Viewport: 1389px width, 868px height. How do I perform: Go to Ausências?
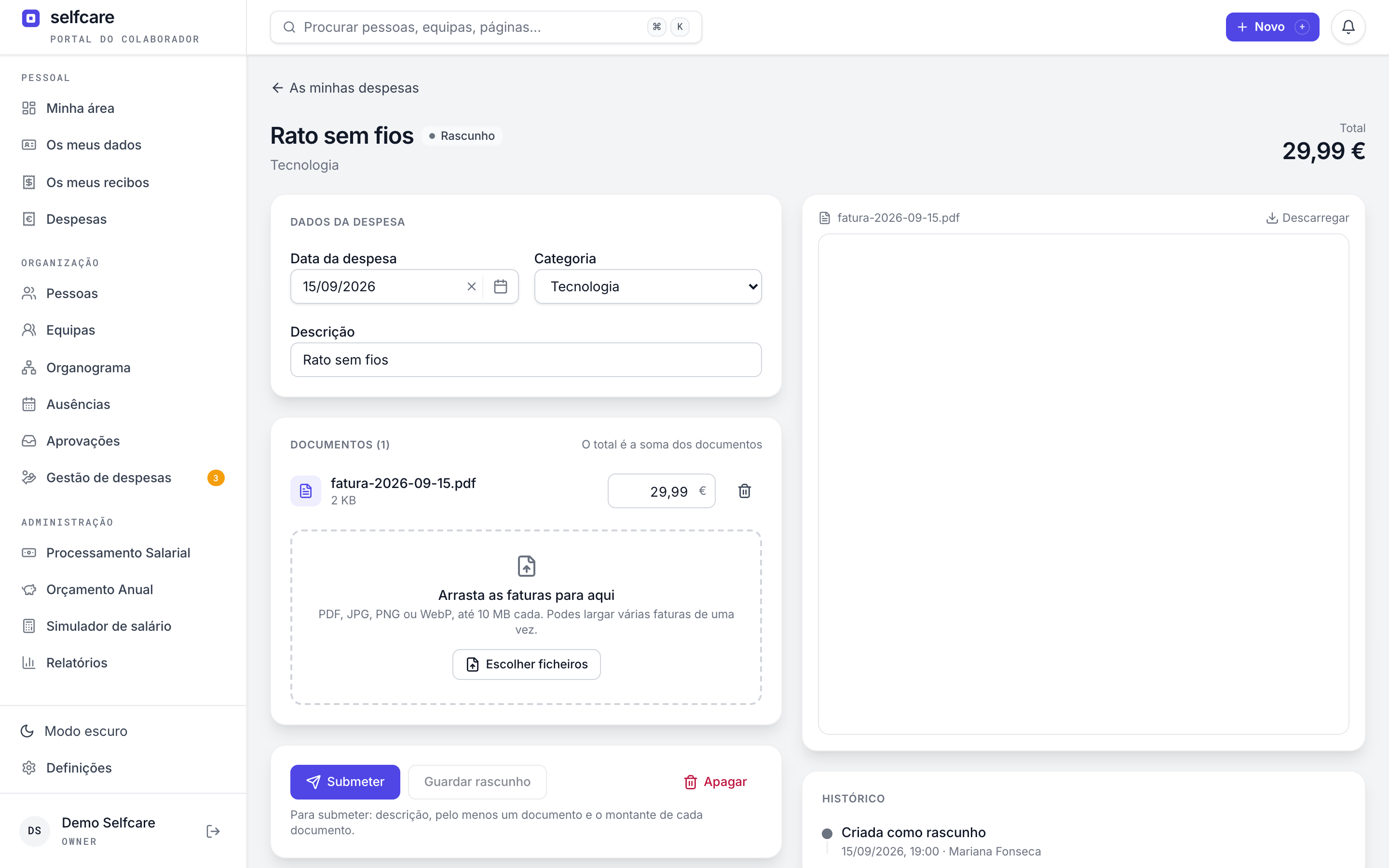pyautogui.click(x=123, y=404)
